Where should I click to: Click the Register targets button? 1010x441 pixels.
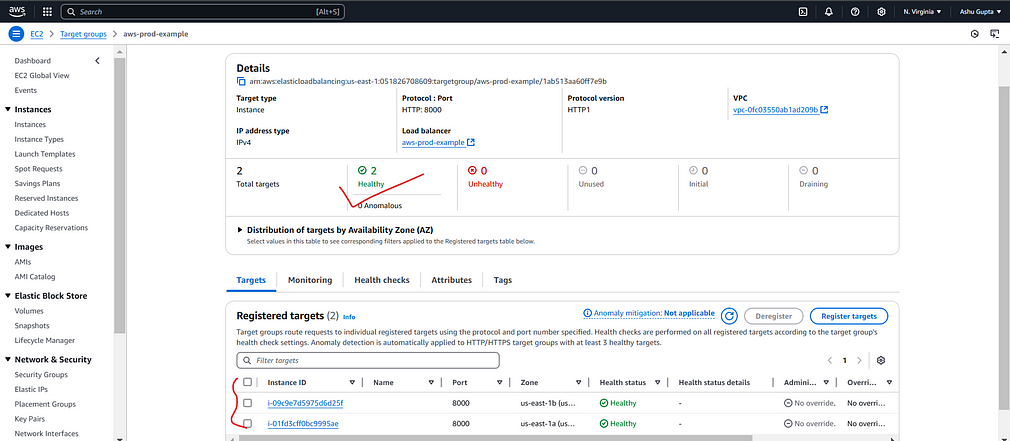click(849, 316)
